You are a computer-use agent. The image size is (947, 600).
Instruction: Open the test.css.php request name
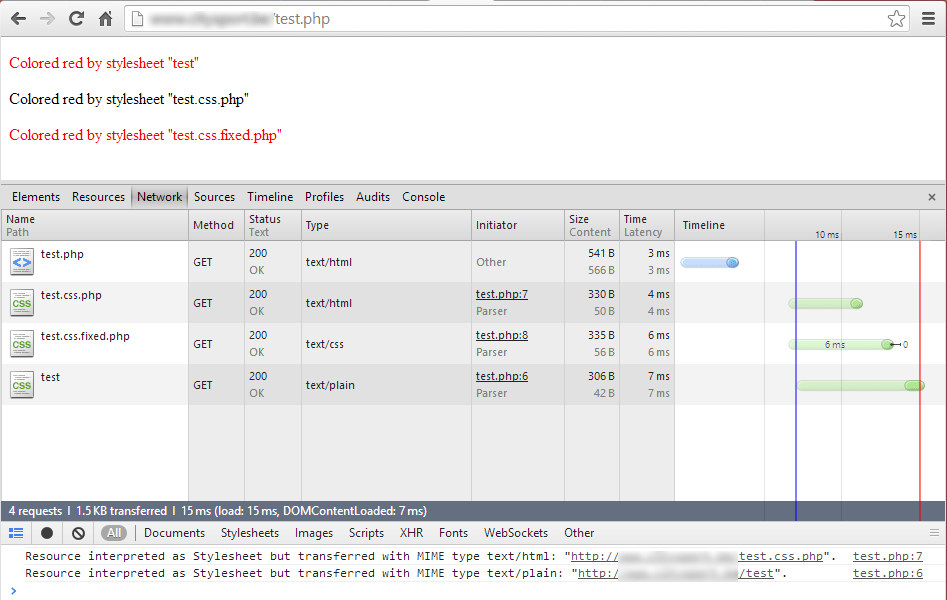71,295
